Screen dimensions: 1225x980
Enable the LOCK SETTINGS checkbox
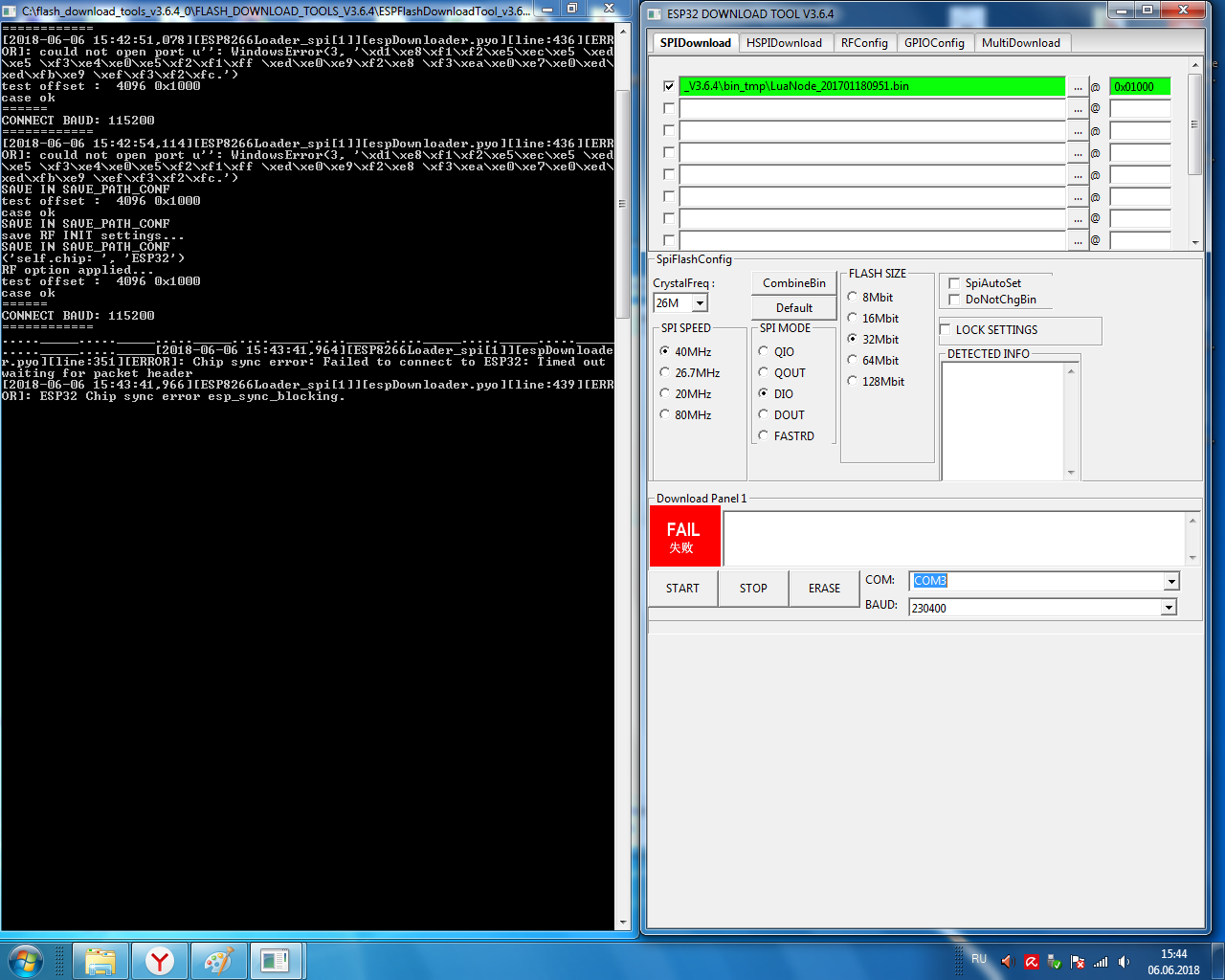(x=946, y=330)
